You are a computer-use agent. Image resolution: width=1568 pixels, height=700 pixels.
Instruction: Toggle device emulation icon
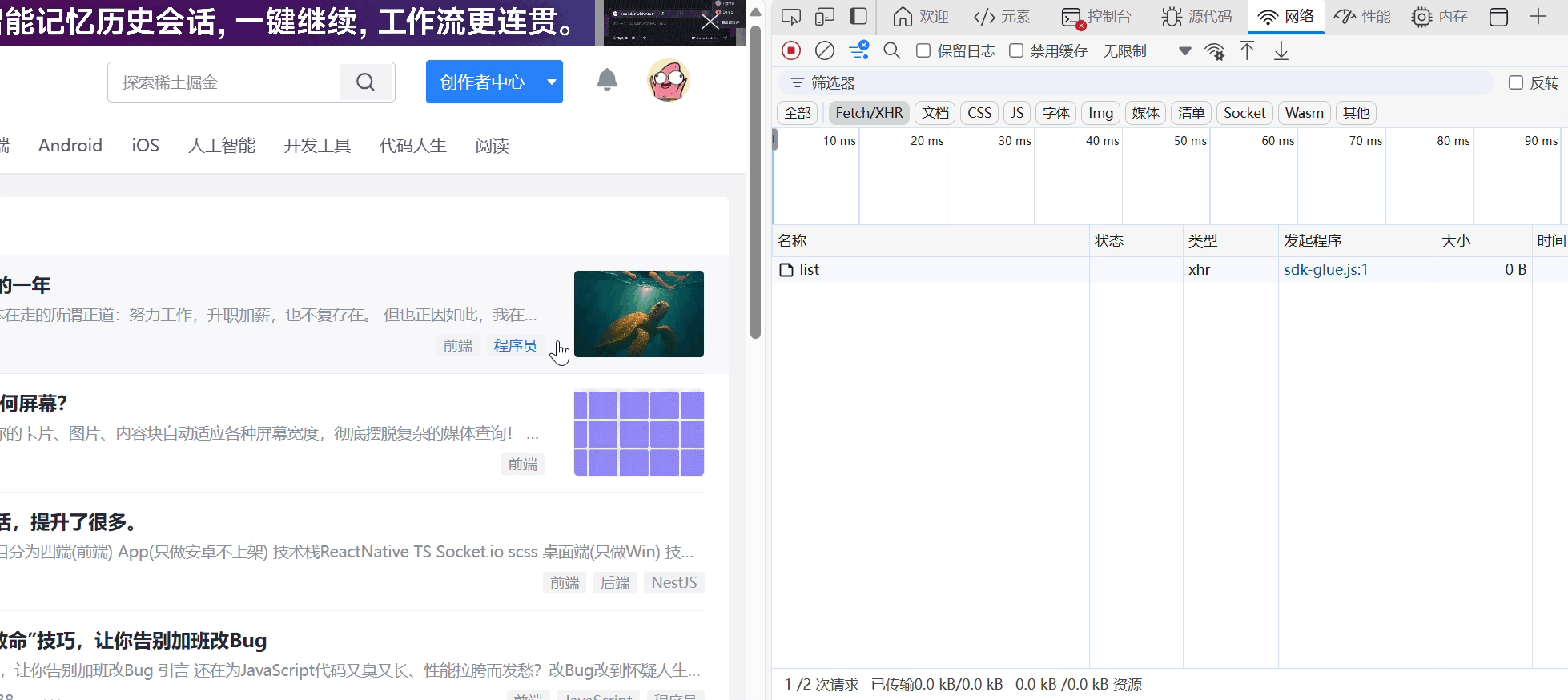[x=824, y=17]
